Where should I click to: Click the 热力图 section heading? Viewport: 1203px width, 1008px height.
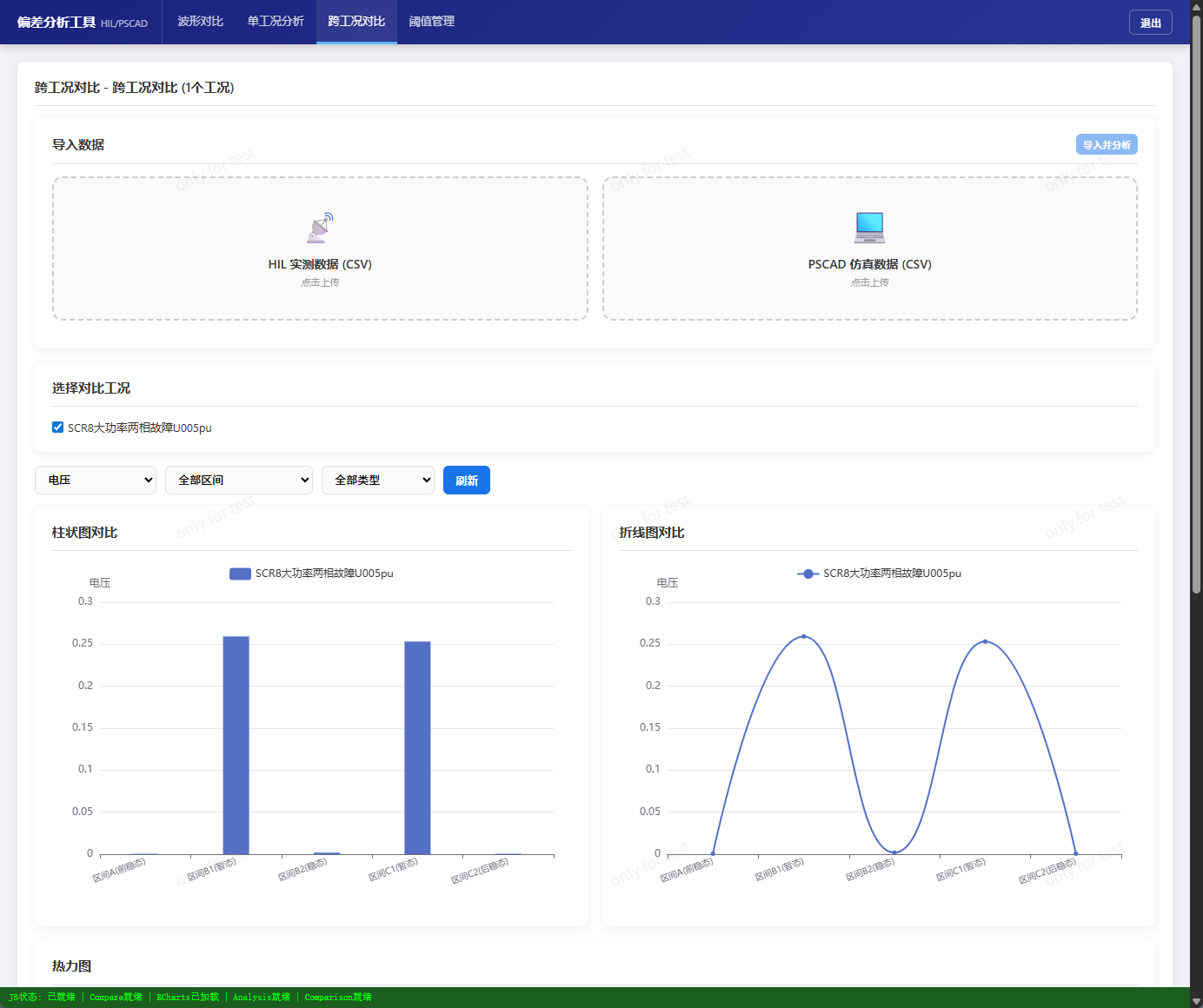71,966
